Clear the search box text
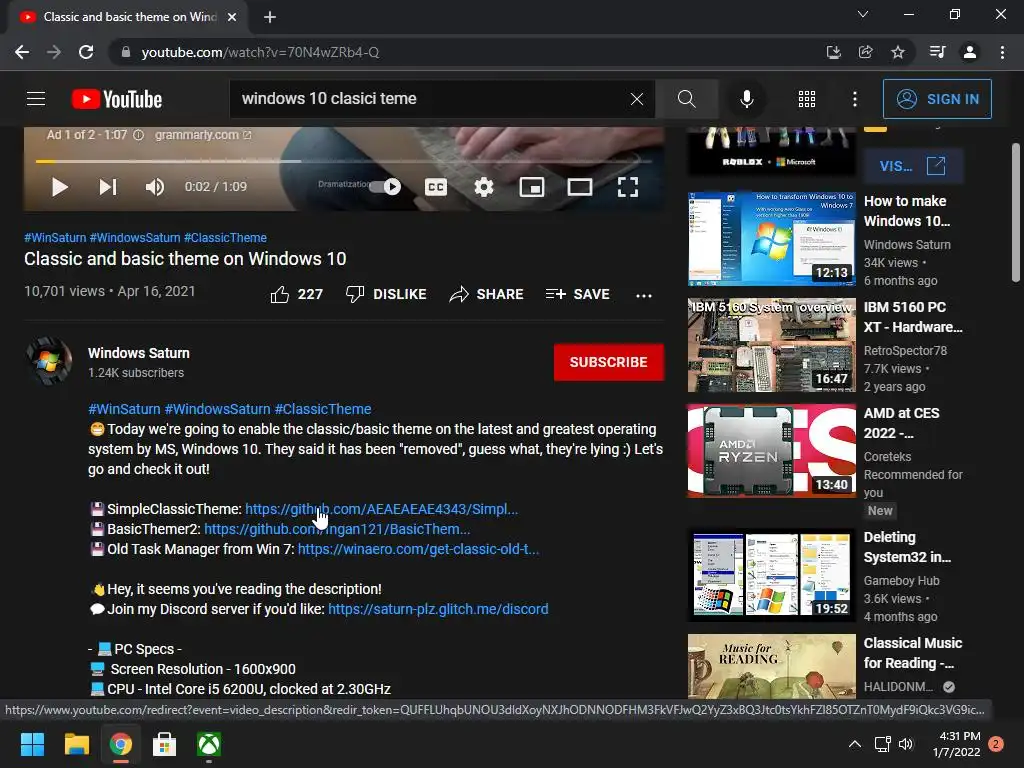The image size is (1024, 768). tap(637, 99)
